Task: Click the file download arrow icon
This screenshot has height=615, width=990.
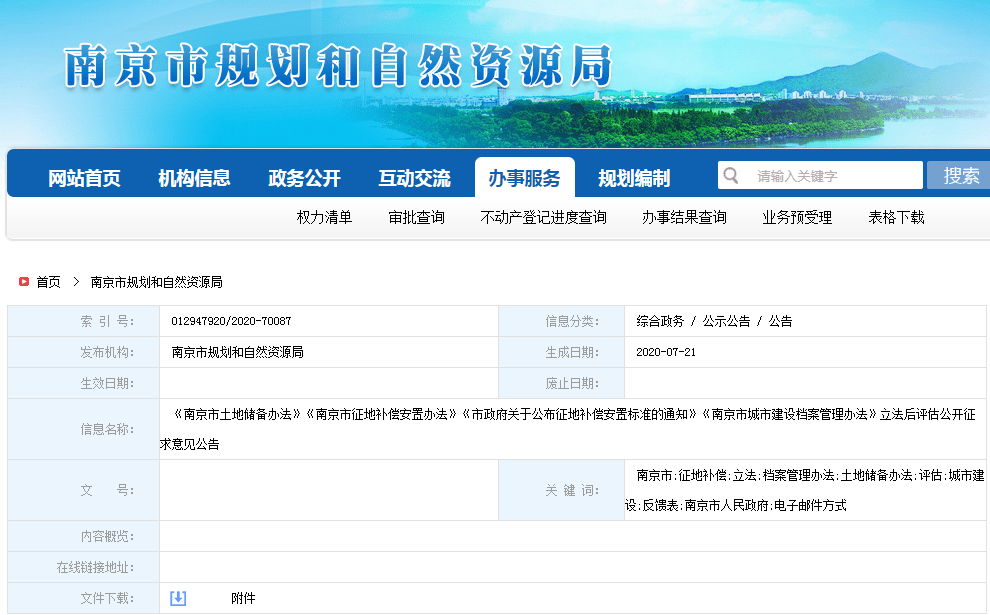Action: [178, 598]
